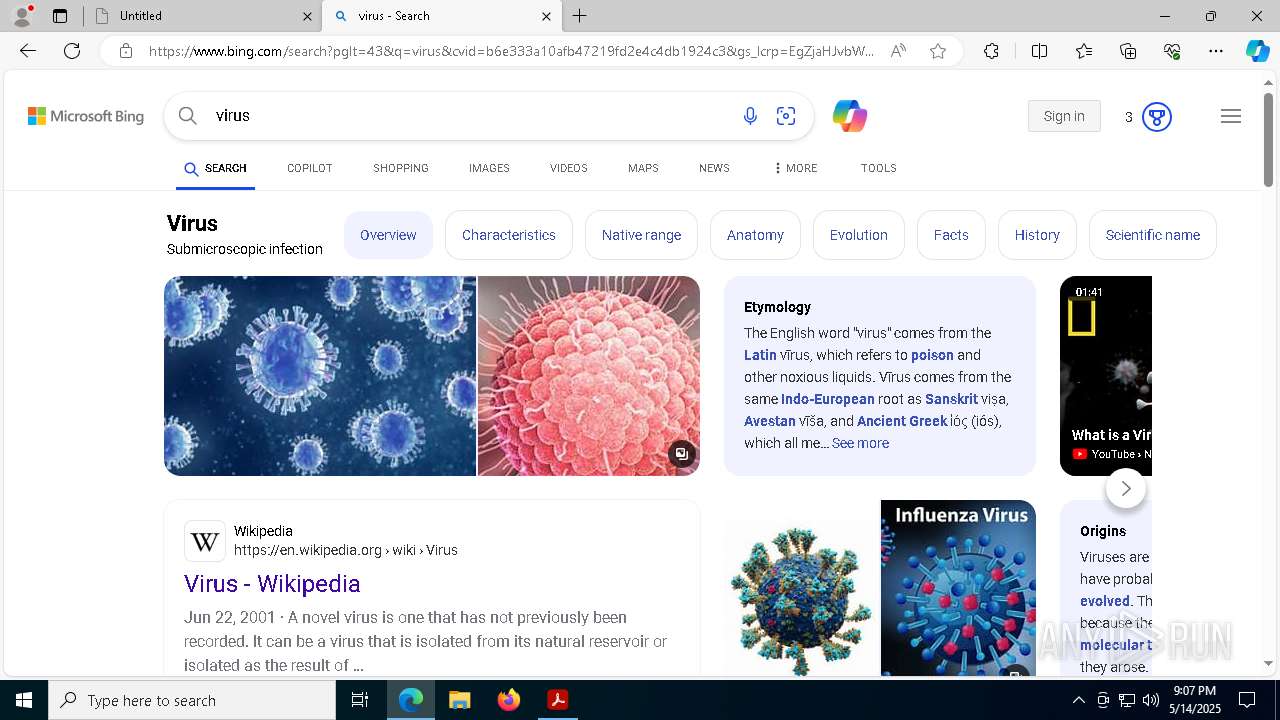Refresh the page with the reload icon
This screenshot has height=720, width=1280.
pos(72,51)
